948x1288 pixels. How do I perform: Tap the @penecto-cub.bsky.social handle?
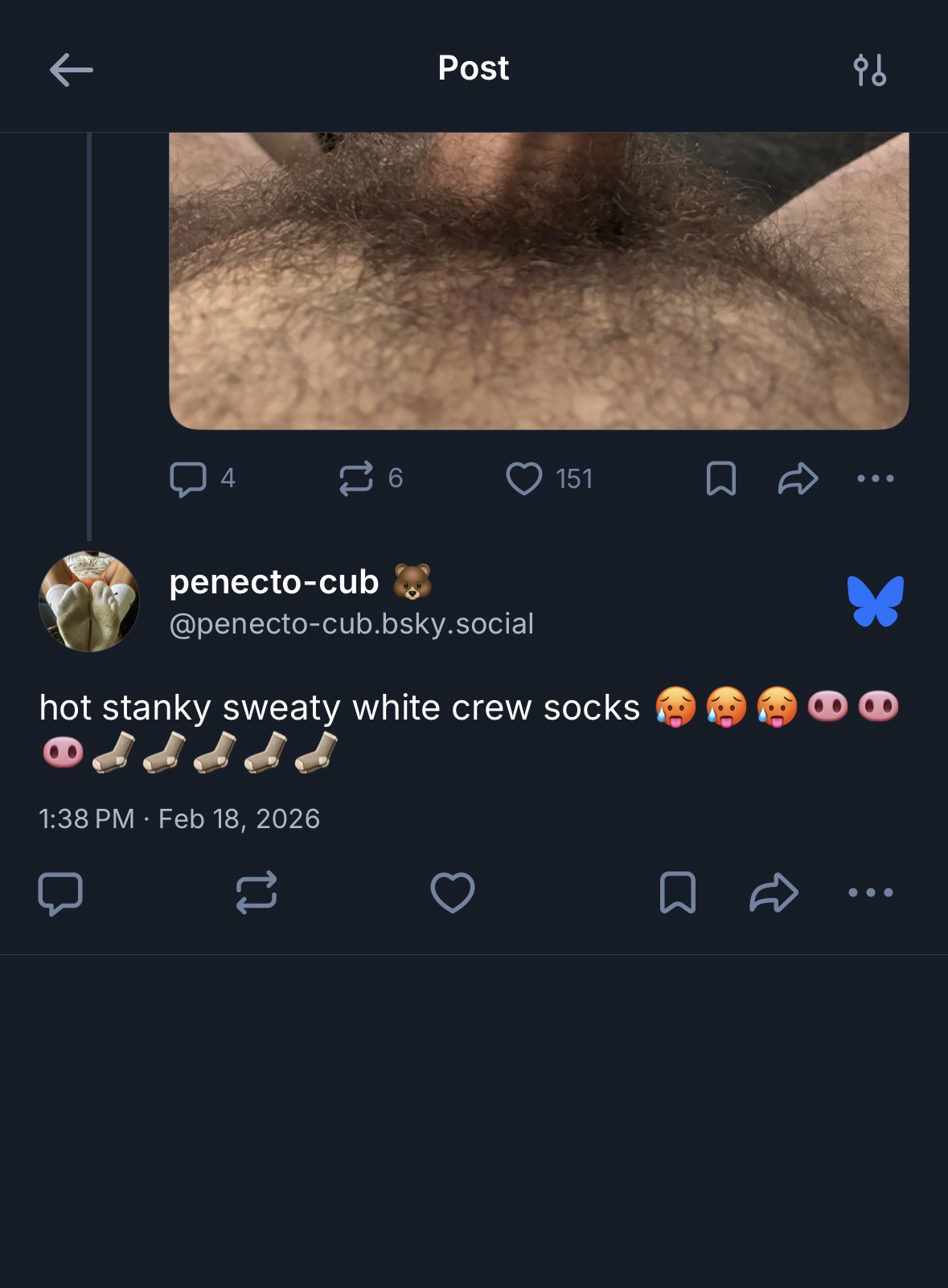tap(351, 624)
